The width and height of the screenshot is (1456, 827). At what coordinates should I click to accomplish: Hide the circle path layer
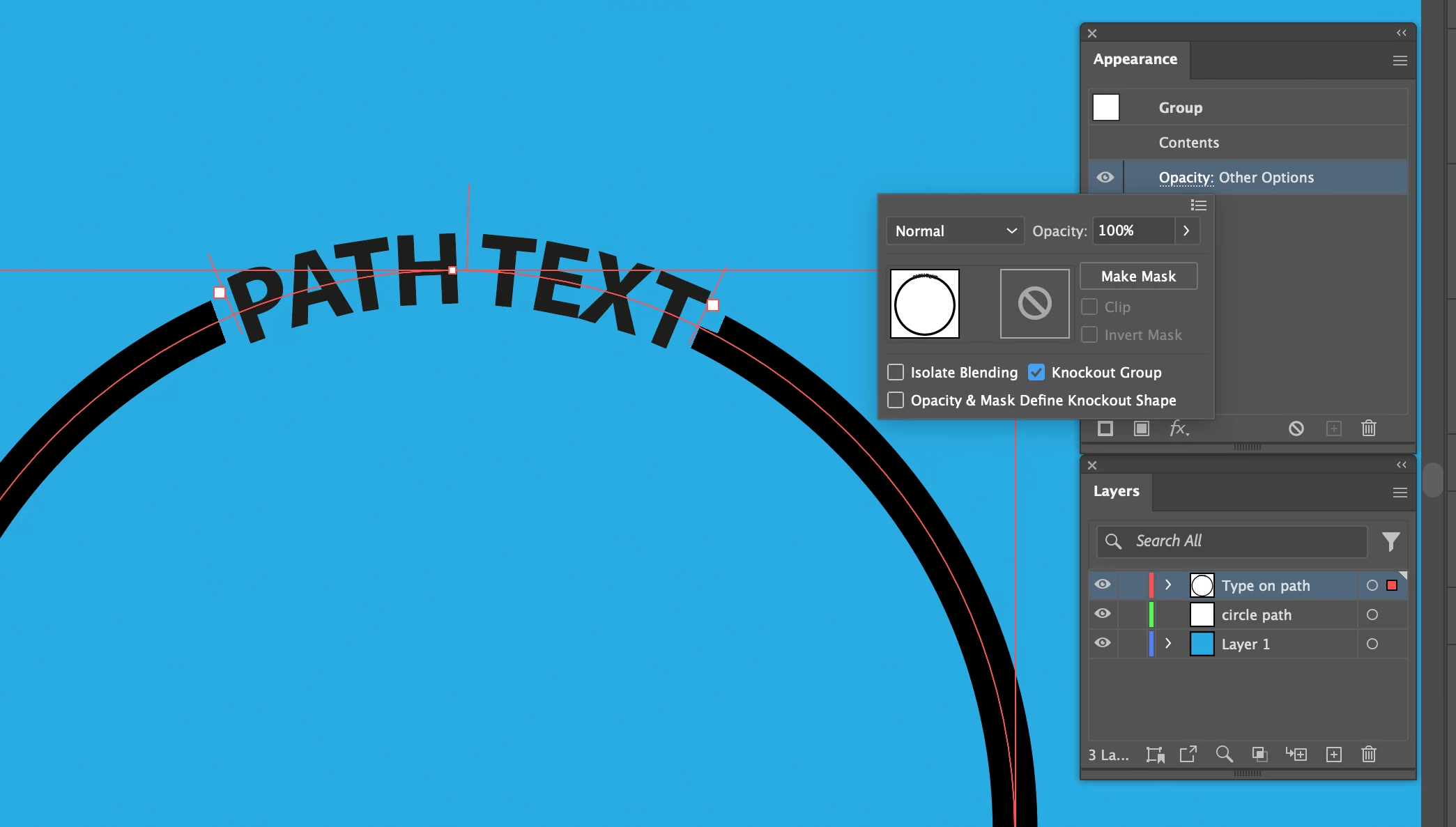(x=1102, y=614)
